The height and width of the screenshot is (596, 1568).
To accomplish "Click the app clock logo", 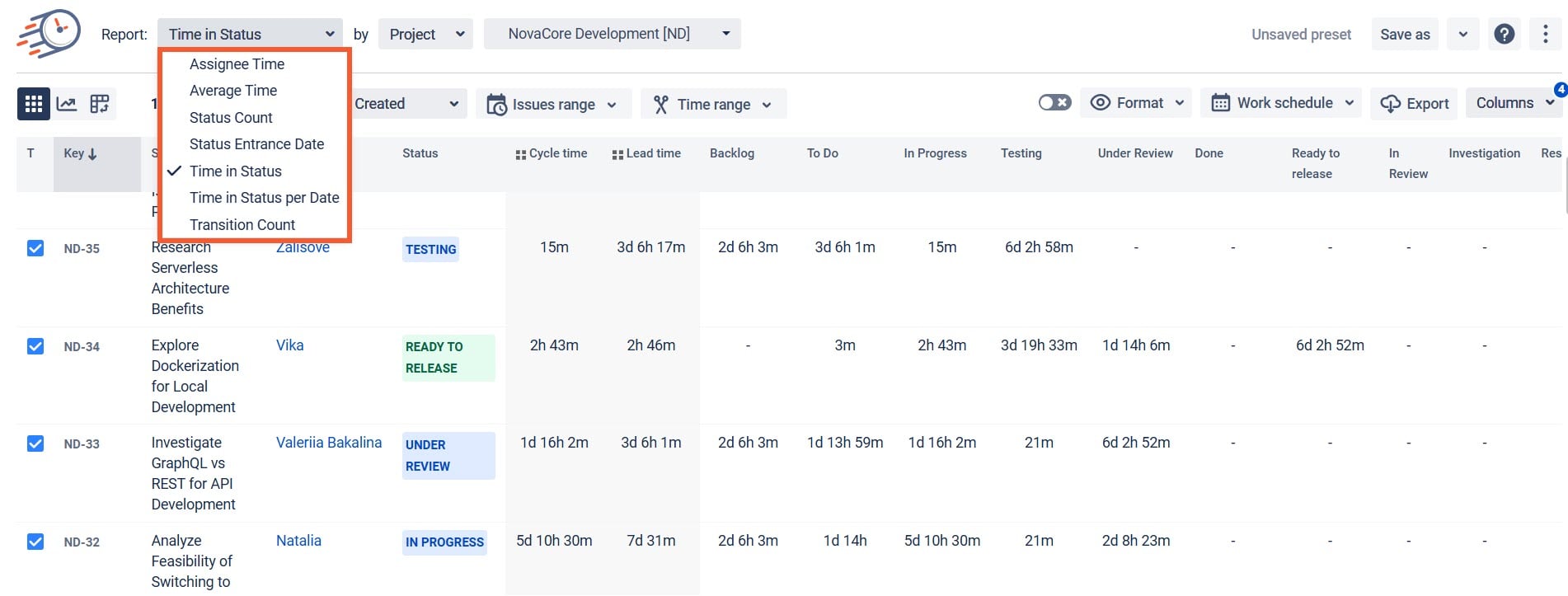I will click(49, 34).
